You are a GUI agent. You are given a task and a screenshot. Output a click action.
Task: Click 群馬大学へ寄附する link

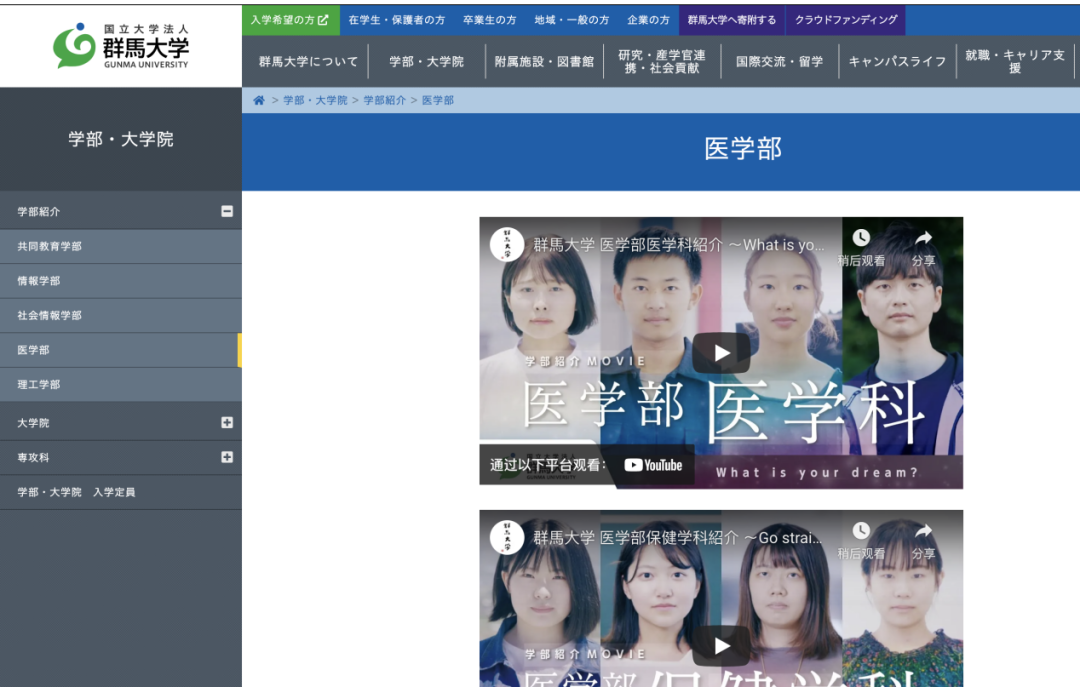point(732,20)
